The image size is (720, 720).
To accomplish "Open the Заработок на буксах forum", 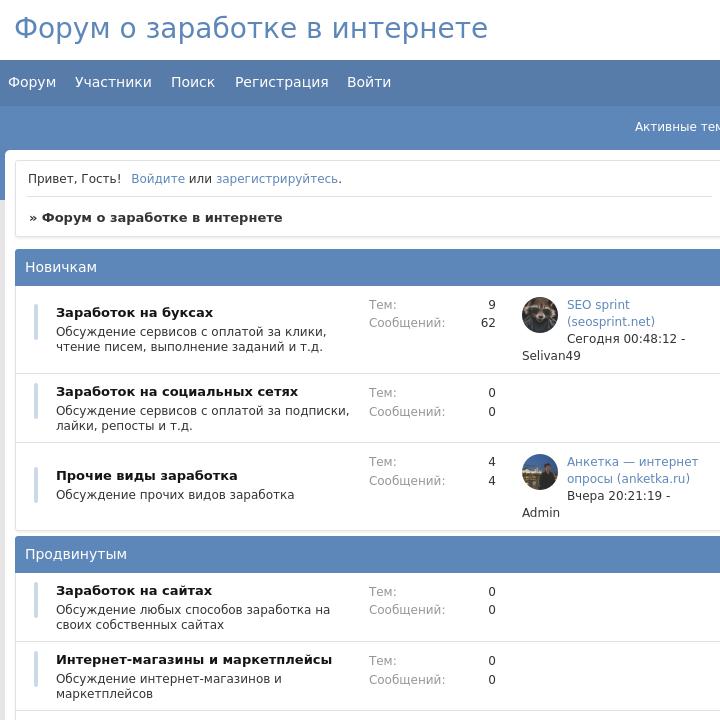I will coord(135,313).
